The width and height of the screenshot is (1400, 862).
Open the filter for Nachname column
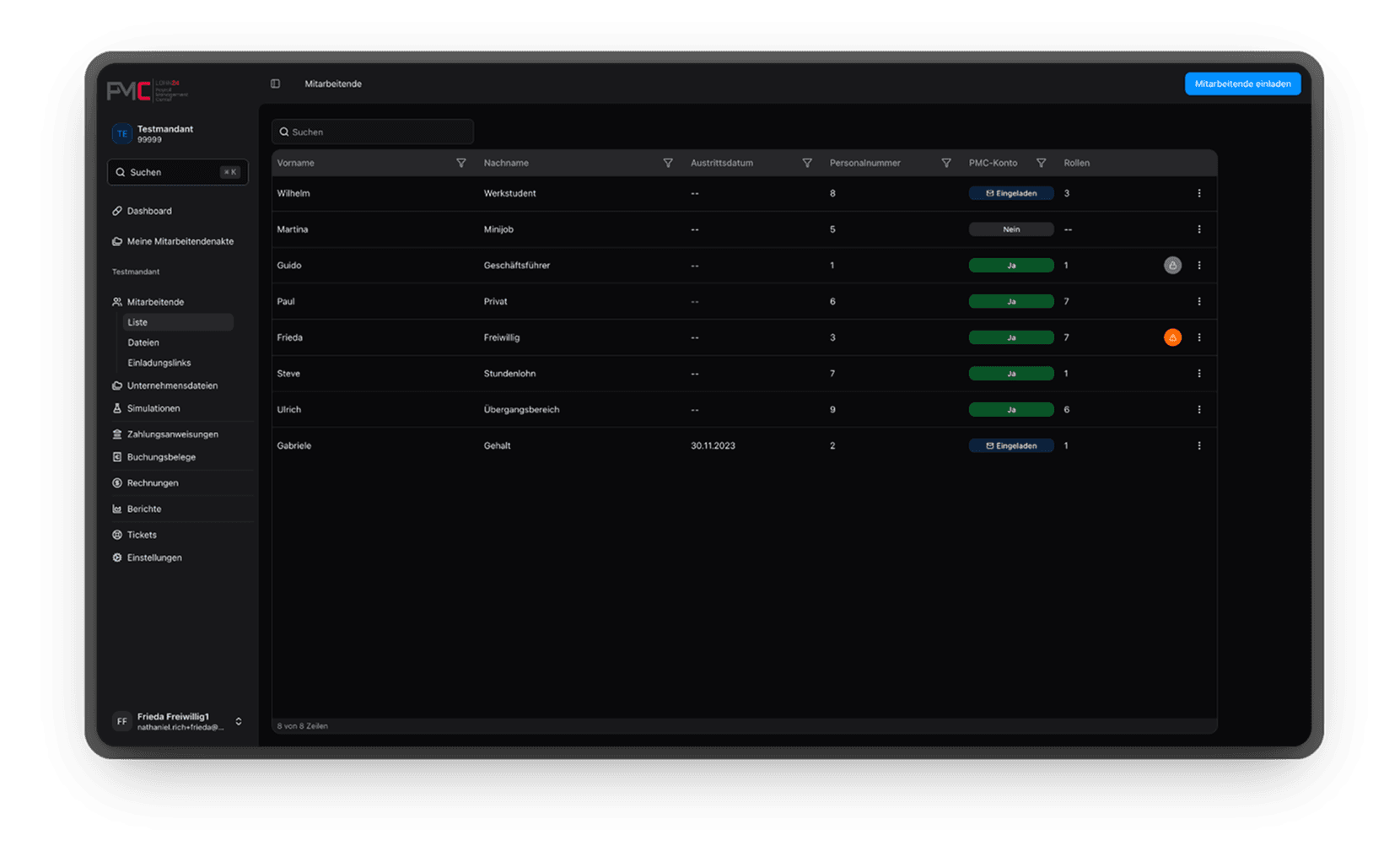click(x=668, y=163)
